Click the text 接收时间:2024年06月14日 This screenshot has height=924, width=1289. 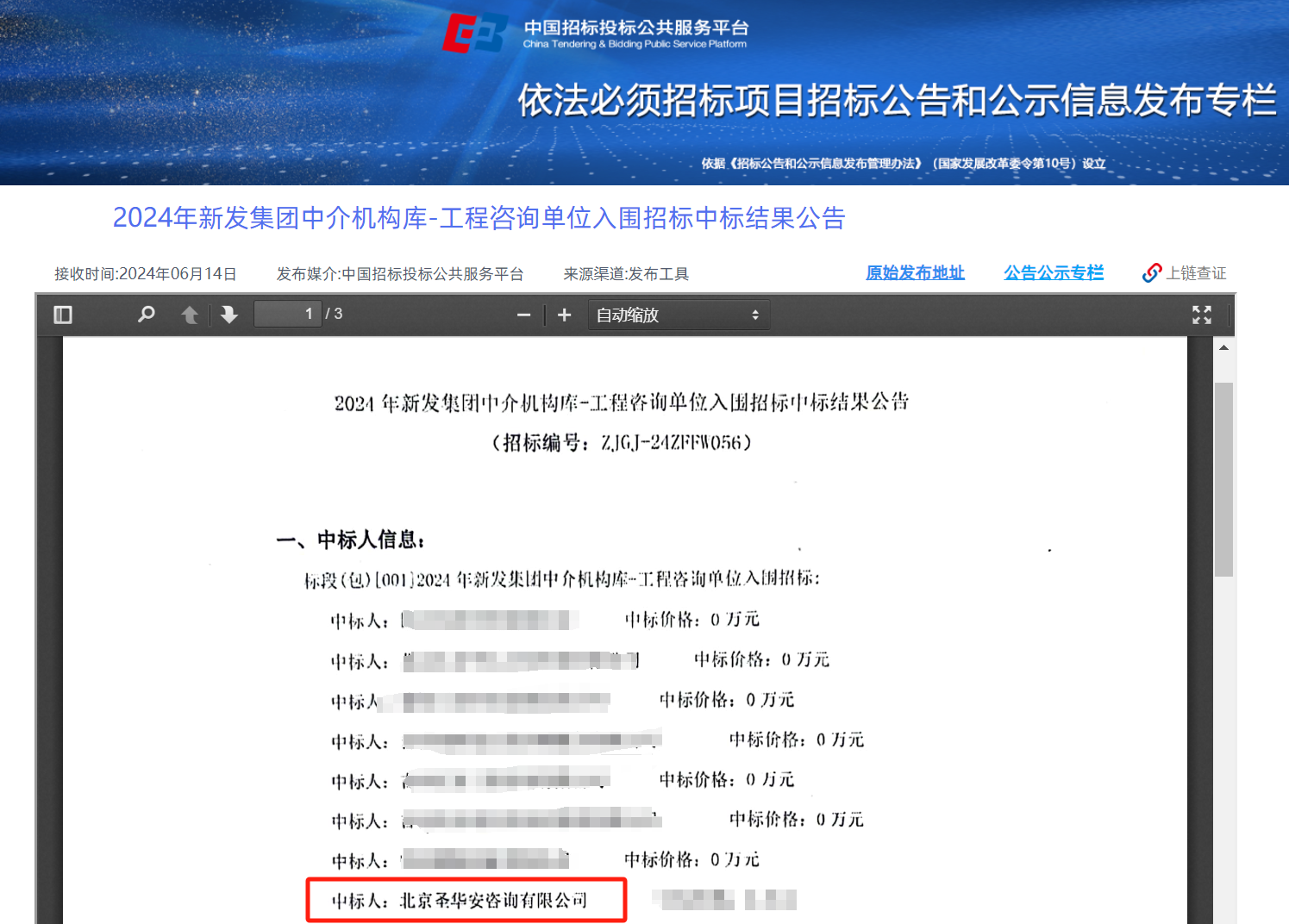pyautogui.click(x=145, y=274)
